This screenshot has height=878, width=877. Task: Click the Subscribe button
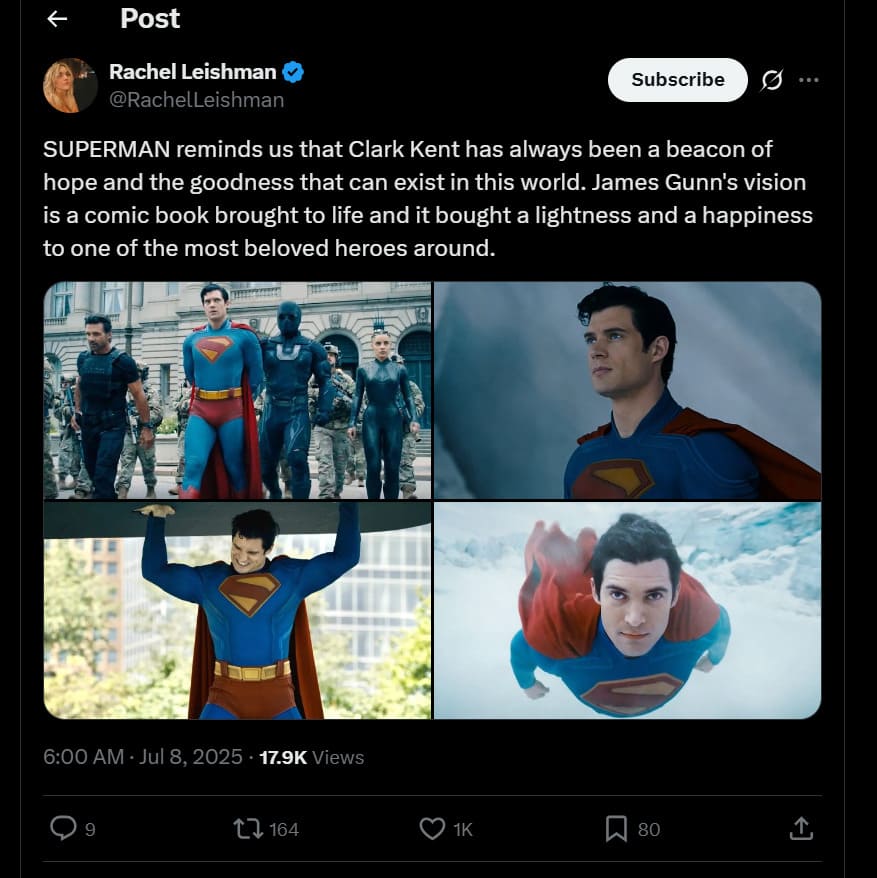pyautogui.click(x=677, y=80)
